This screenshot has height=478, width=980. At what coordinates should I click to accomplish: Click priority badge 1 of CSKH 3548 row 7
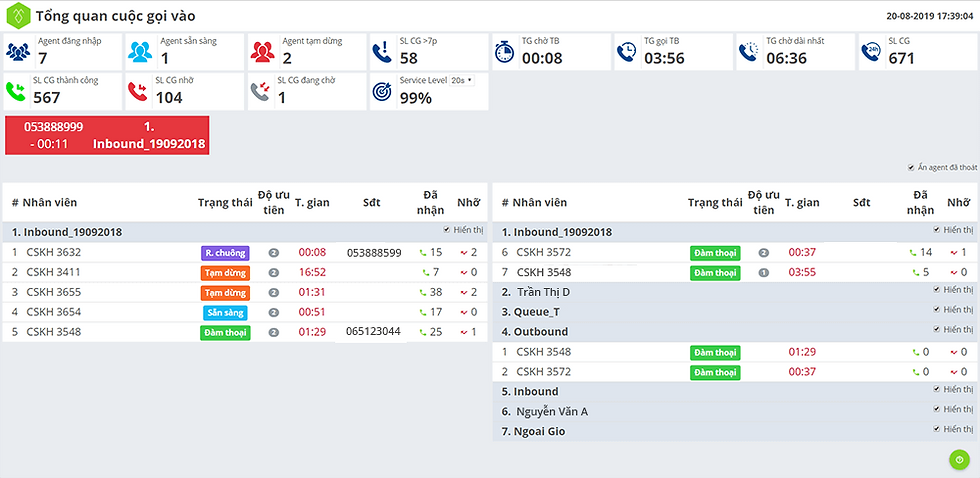click(x=763, y=273)
